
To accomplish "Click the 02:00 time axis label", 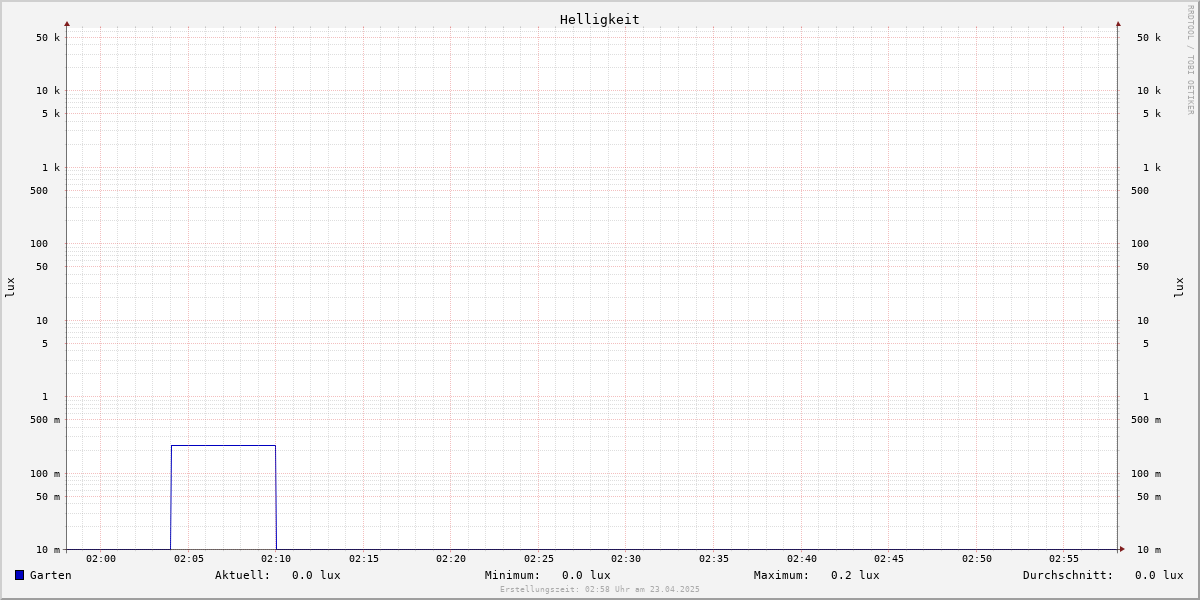I will click(101, 559).
